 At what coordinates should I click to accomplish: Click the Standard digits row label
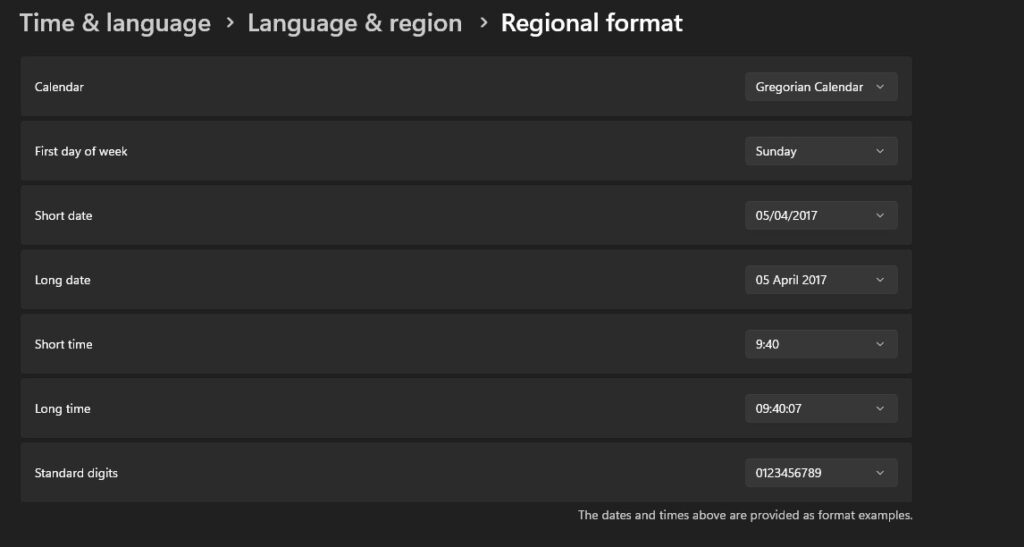pyautogui.click(x=76, y=473)
